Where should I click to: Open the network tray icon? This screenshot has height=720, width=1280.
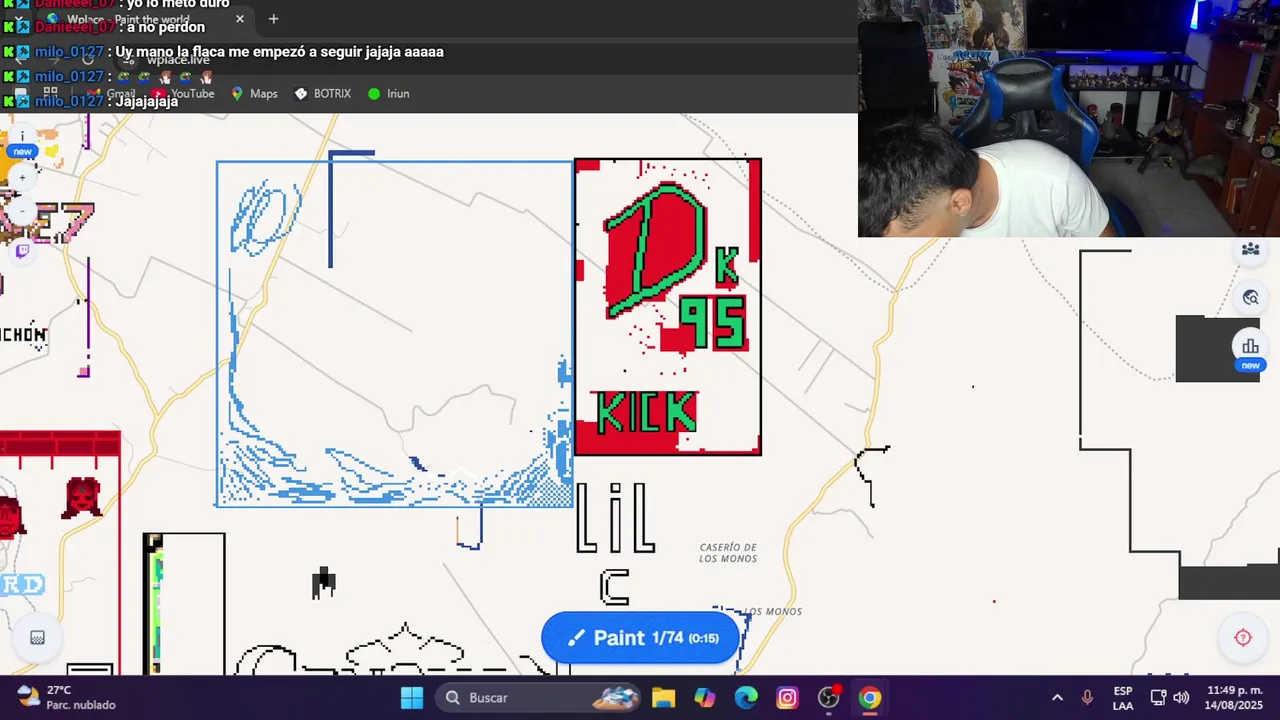point(1158,698)
